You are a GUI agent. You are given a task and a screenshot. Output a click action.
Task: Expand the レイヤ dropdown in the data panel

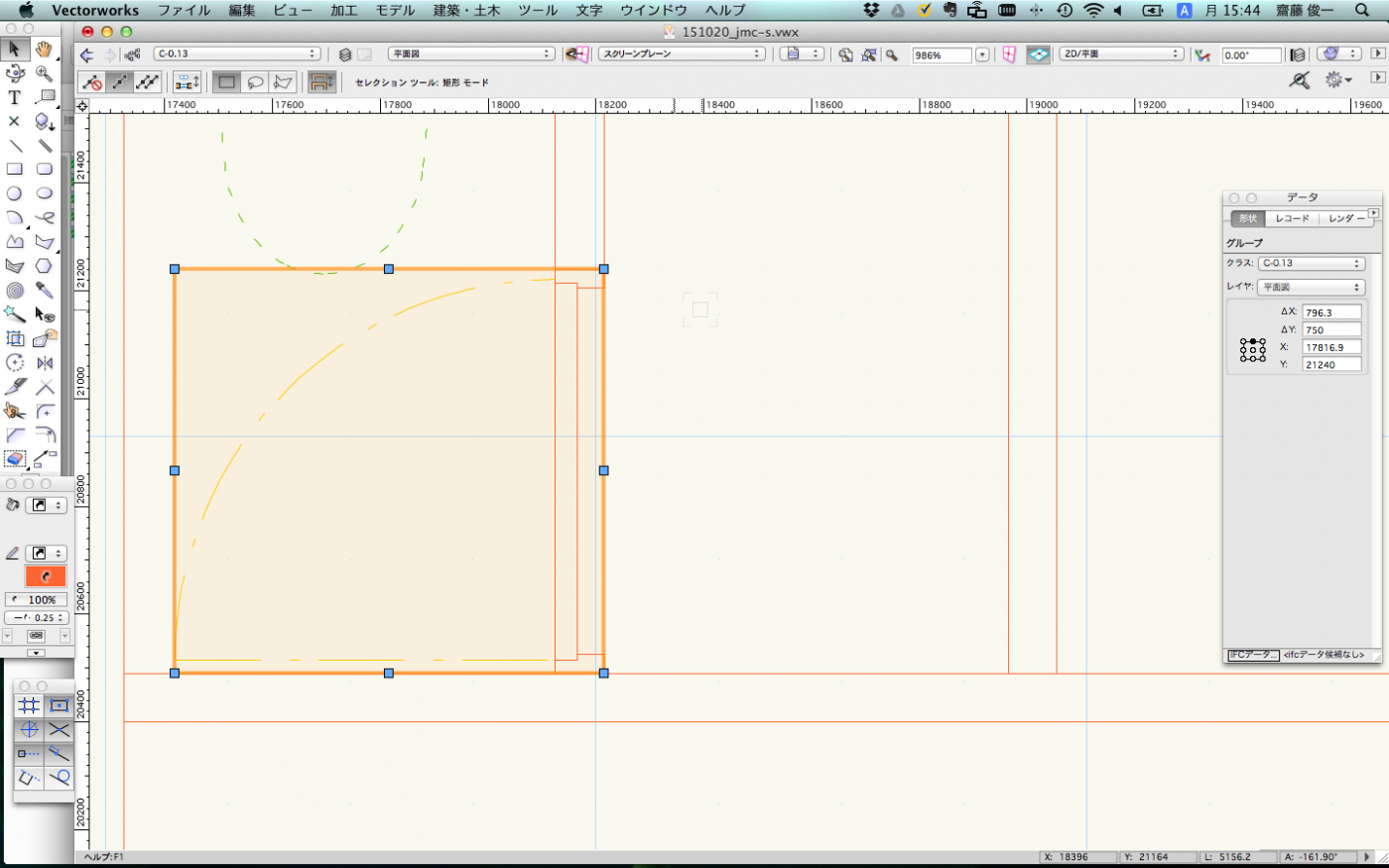point(1311,287)
